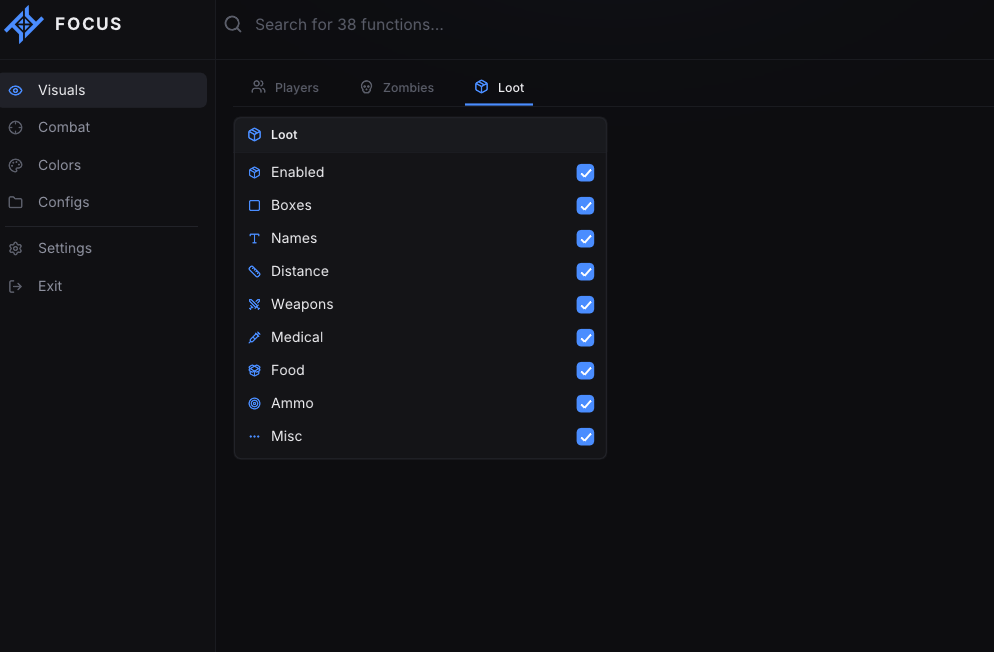This screenshot has width=994, height=652.
Task: Click the FOCUS diamond logo icon
Action: tap(24, 25)
